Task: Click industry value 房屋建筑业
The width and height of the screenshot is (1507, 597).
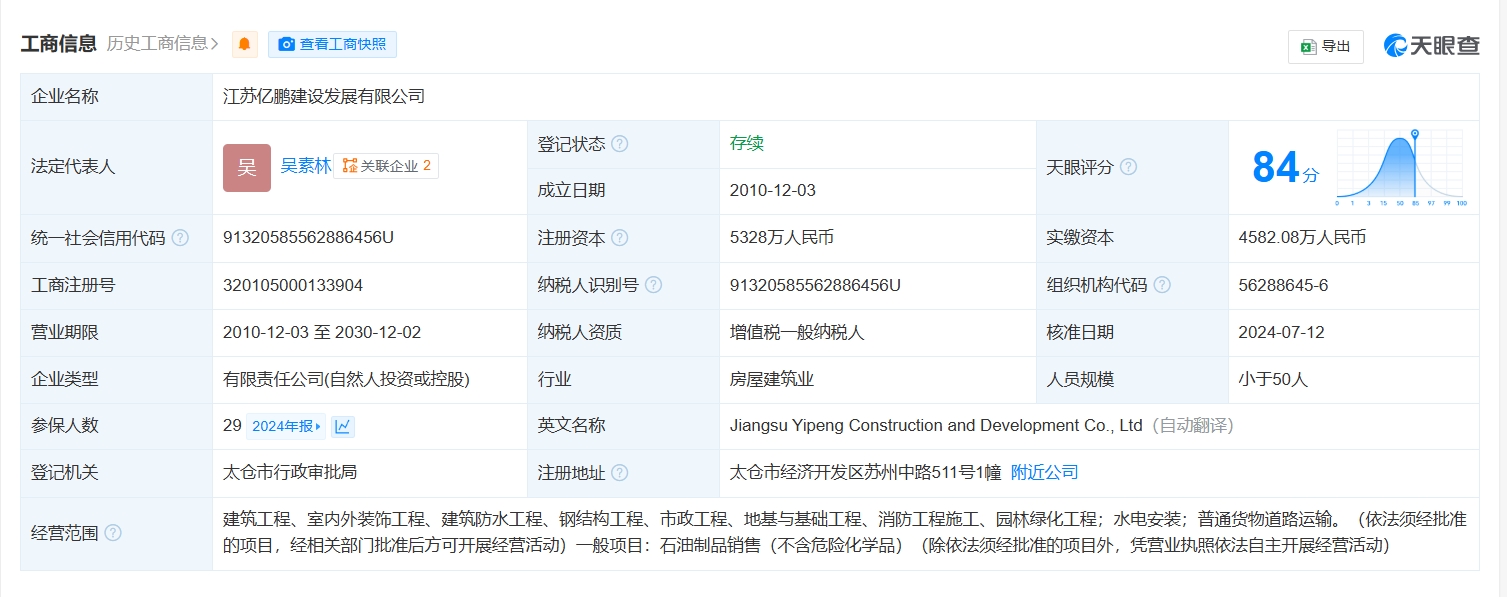Action: [x=772, y=379]
